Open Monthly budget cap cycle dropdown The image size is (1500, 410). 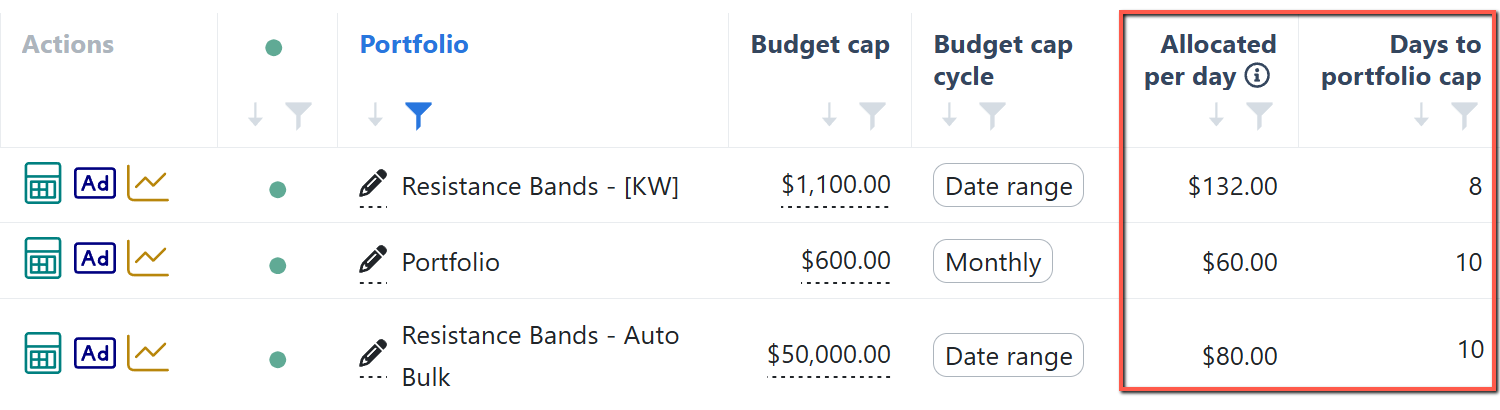click(x=993, y=262)
